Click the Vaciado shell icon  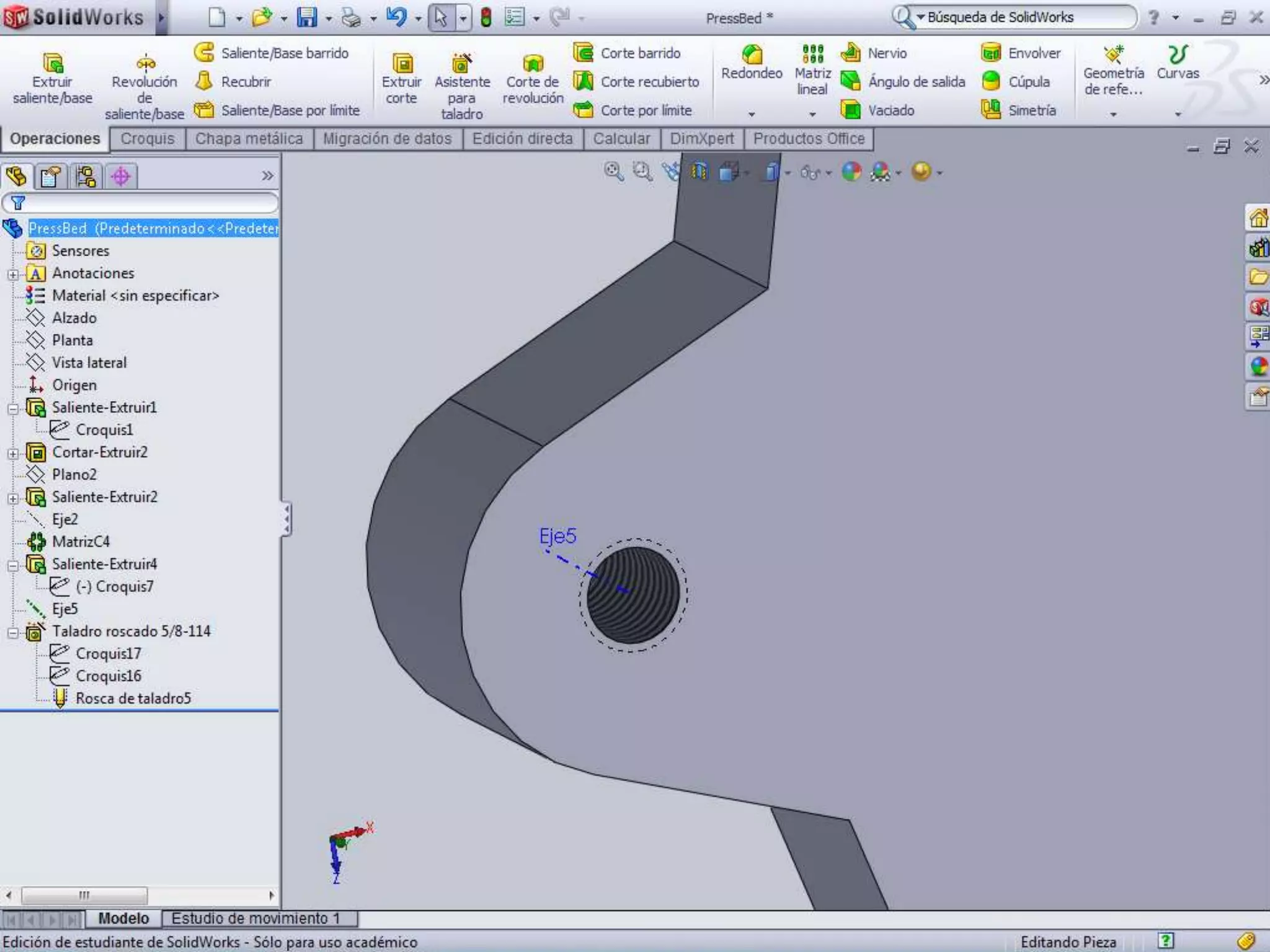850,110
